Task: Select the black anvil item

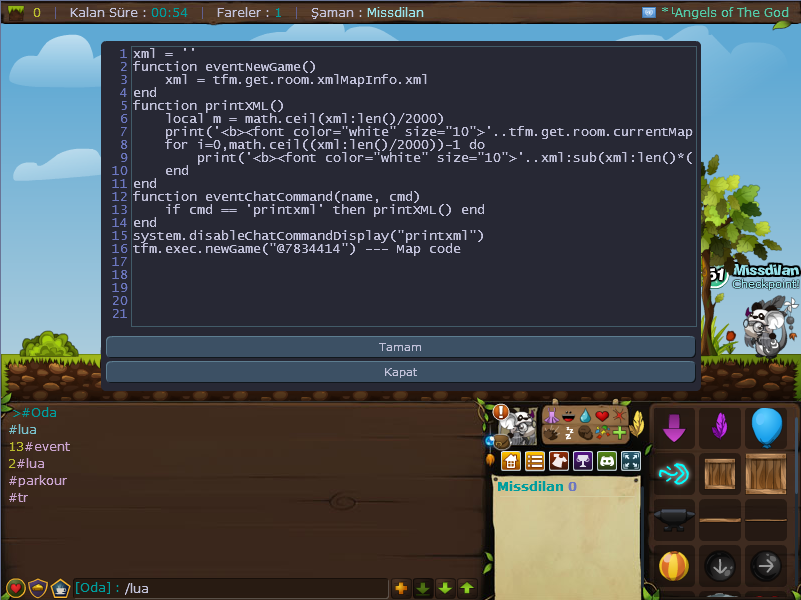Action: pyautogui.click(x=674, y=519)
